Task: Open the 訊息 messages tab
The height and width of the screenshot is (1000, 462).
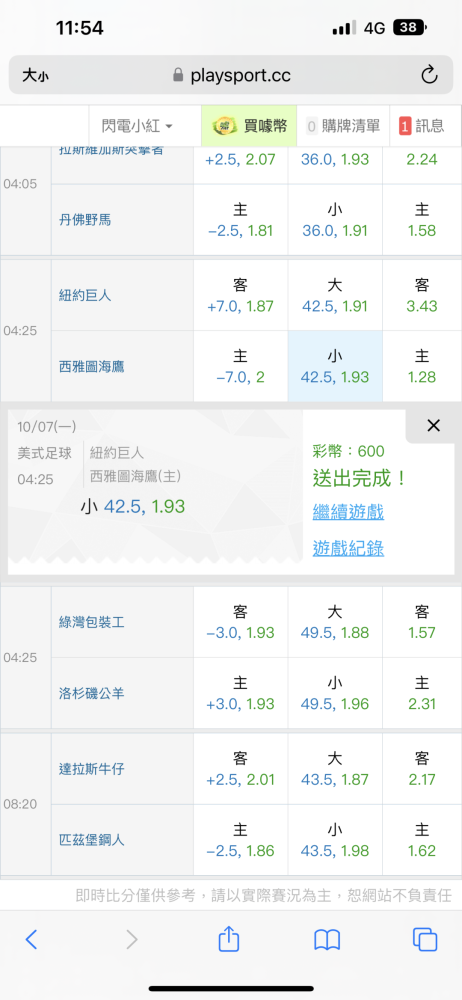Action: click(x=421, y=126)
